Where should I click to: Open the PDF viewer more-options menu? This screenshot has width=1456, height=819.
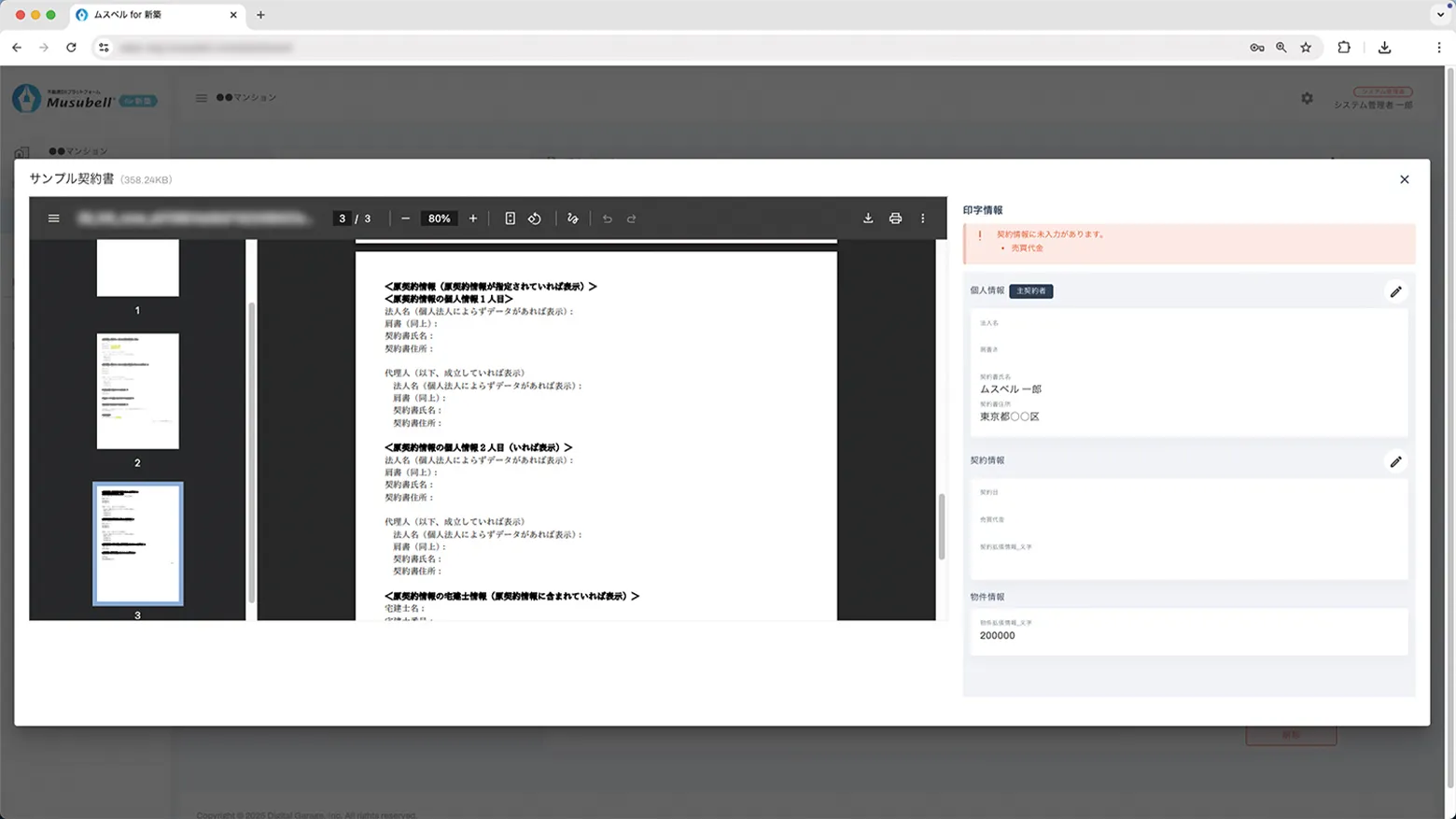click(922, 218)
